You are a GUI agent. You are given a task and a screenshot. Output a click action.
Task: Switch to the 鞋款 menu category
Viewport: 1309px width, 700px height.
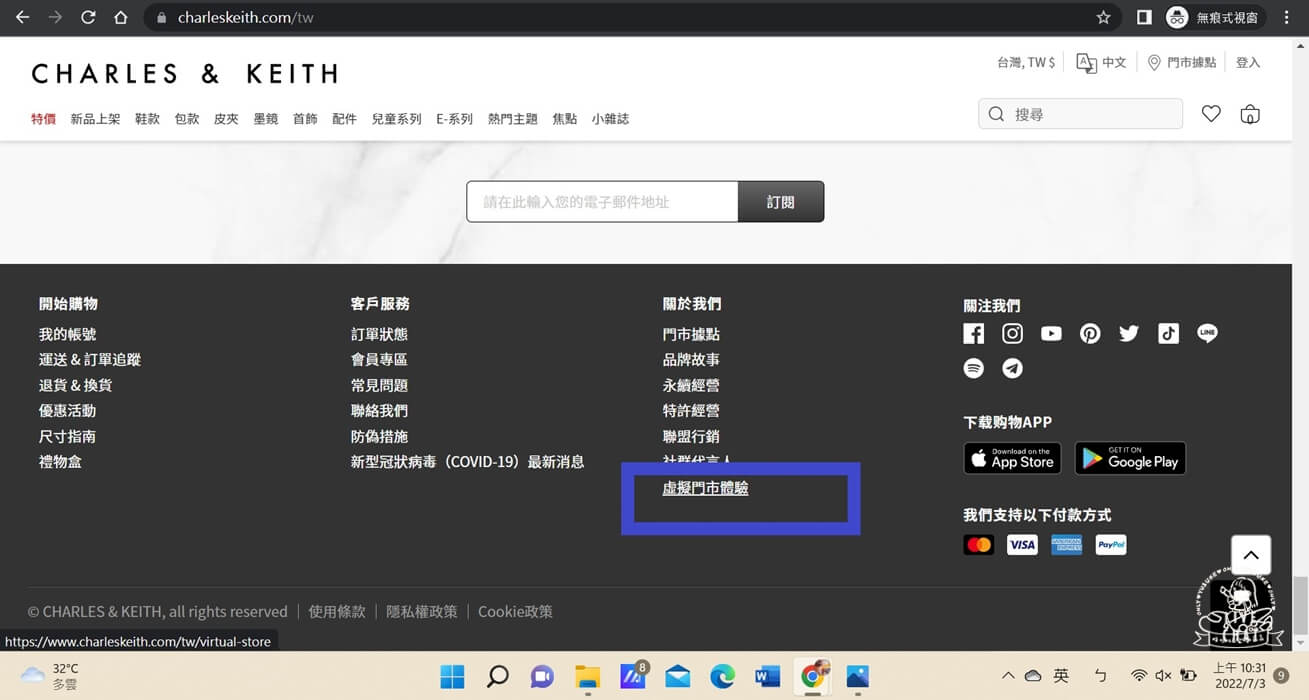pos(147,118)
